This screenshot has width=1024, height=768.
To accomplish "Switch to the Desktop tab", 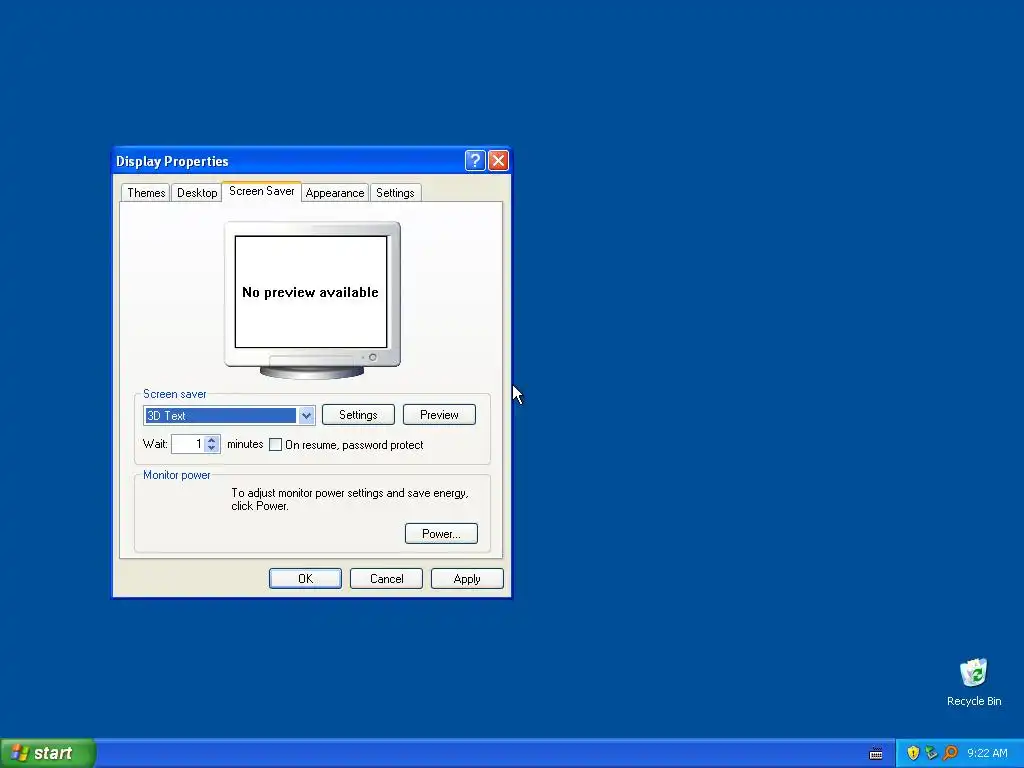I will click(197, 193).
